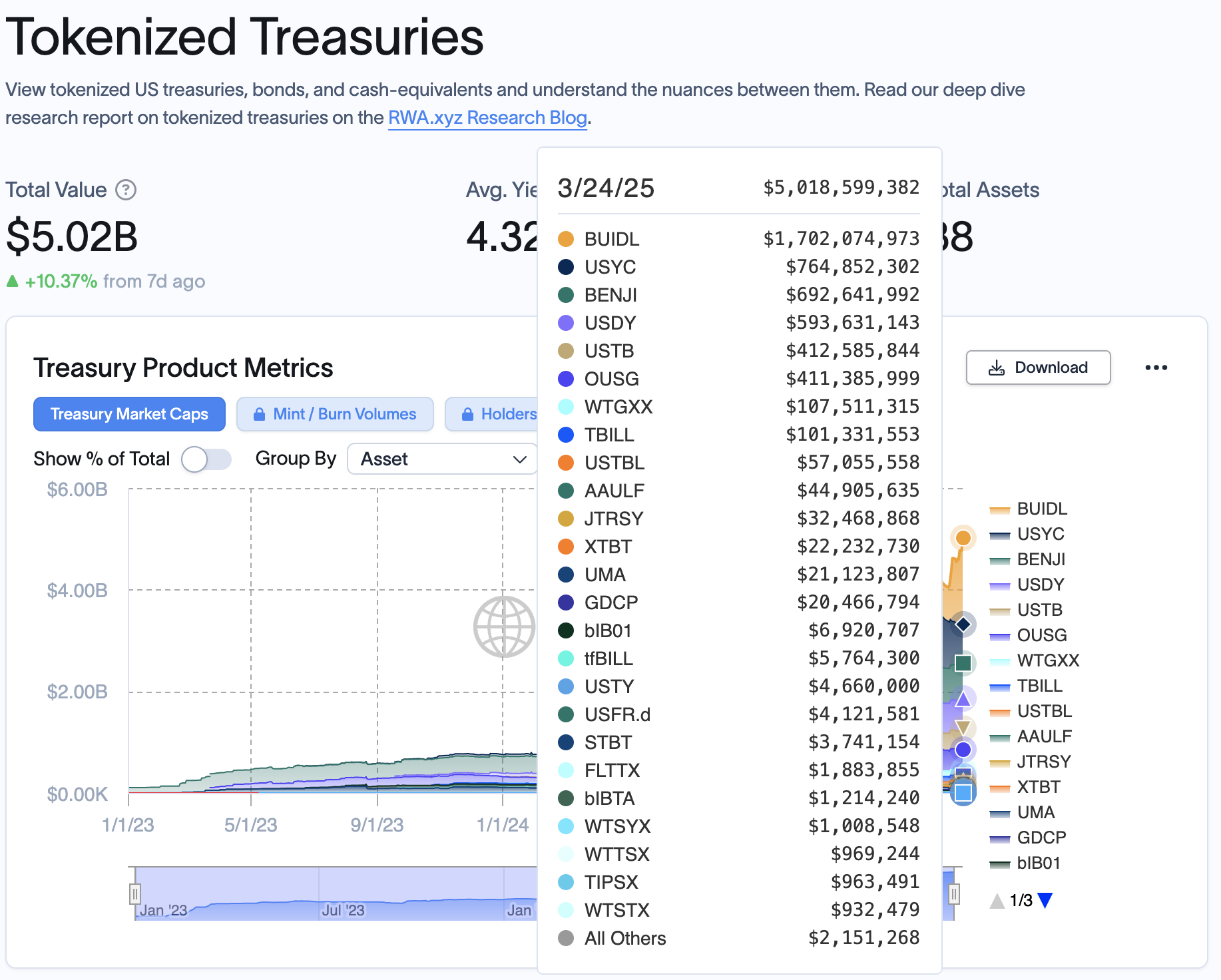Go to previous legend page with up arrow

tap(997, 901)
